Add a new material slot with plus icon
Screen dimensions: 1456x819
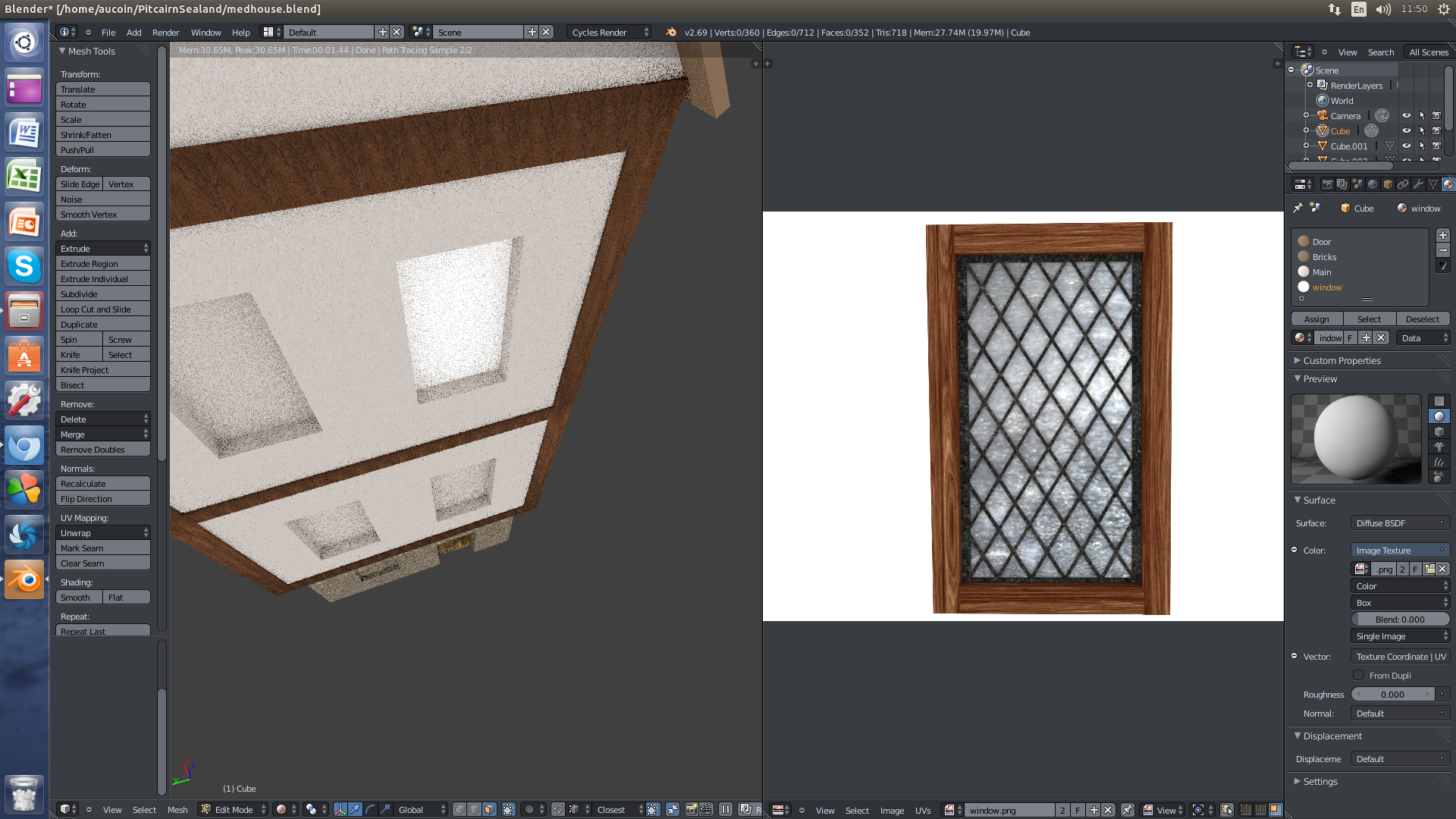click(x=1443, y=235)
